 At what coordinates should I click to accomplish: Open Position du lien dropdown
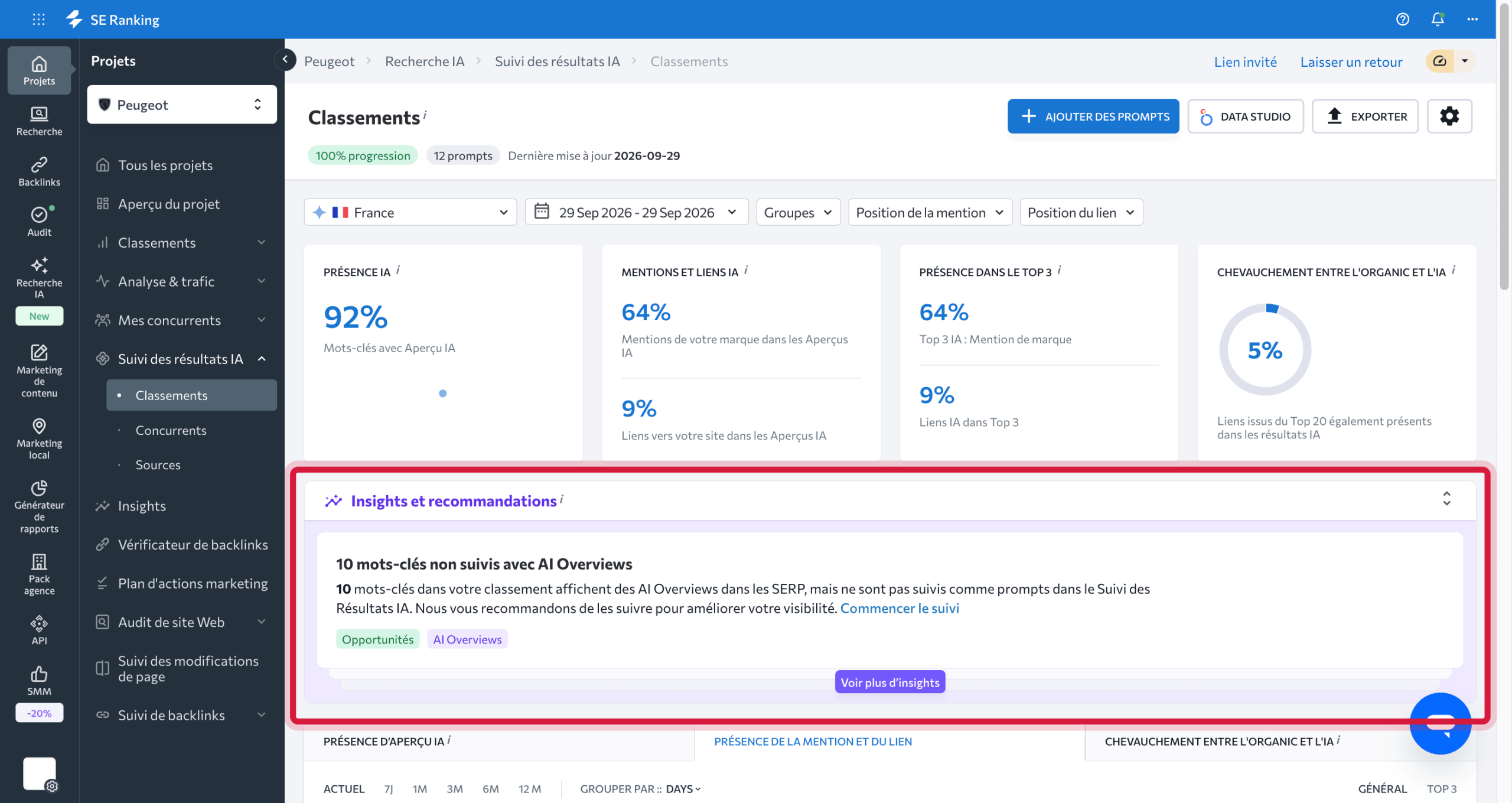(x=1081, y=212)
